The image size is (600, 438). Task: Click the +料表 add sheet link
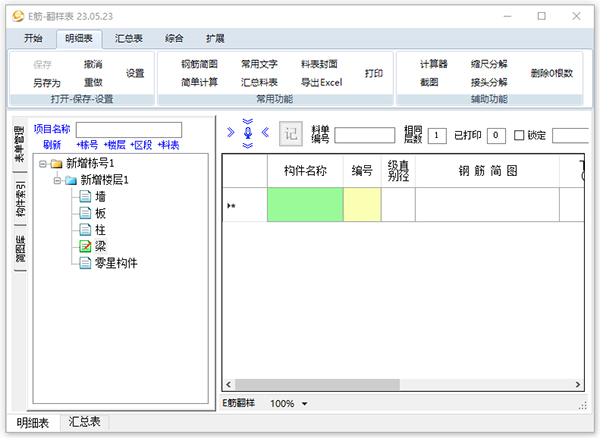coord(168,145)
